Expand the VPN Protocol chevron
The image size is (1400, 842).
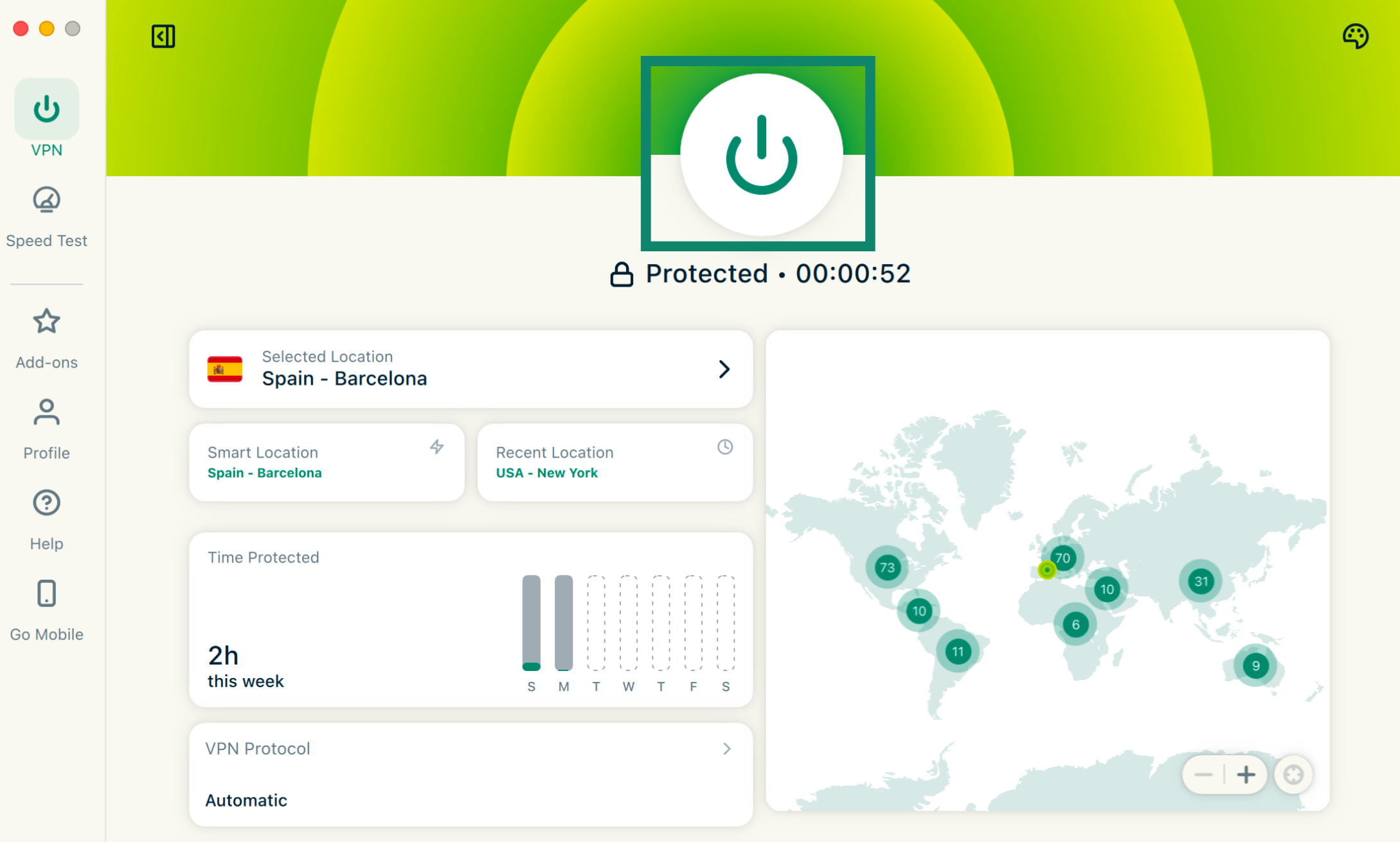click(726, 749)
